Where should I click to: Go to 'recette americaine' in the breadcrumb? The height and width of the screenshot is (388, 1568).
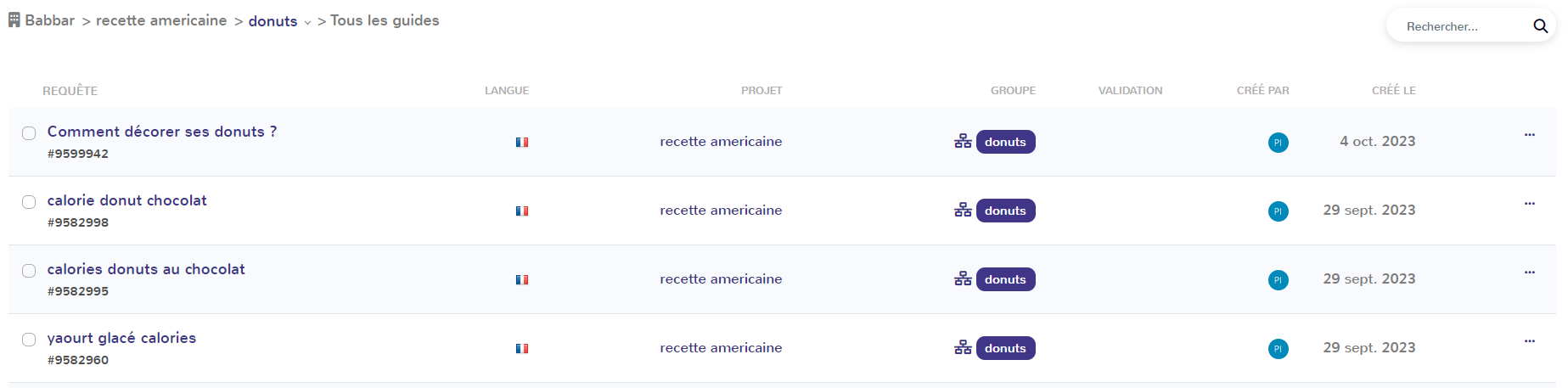pyautogui.click(x=161, y=20)
